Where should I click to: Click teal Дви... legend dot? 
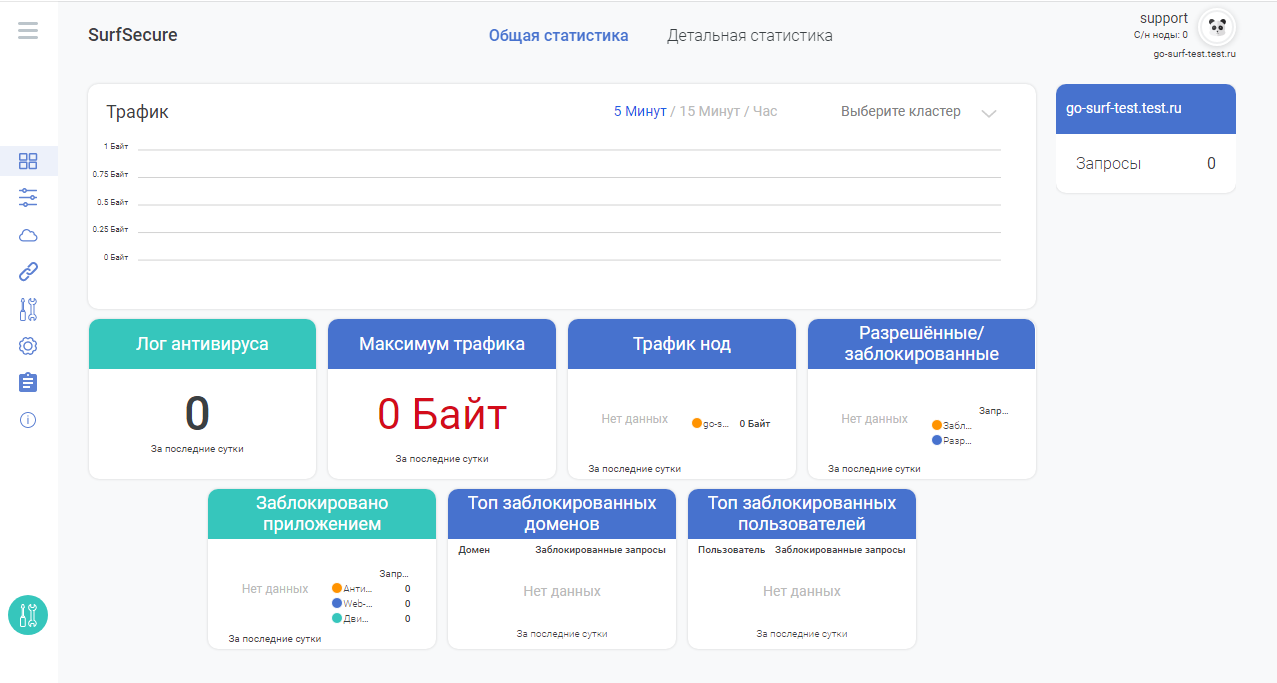(x=337, y=618)
